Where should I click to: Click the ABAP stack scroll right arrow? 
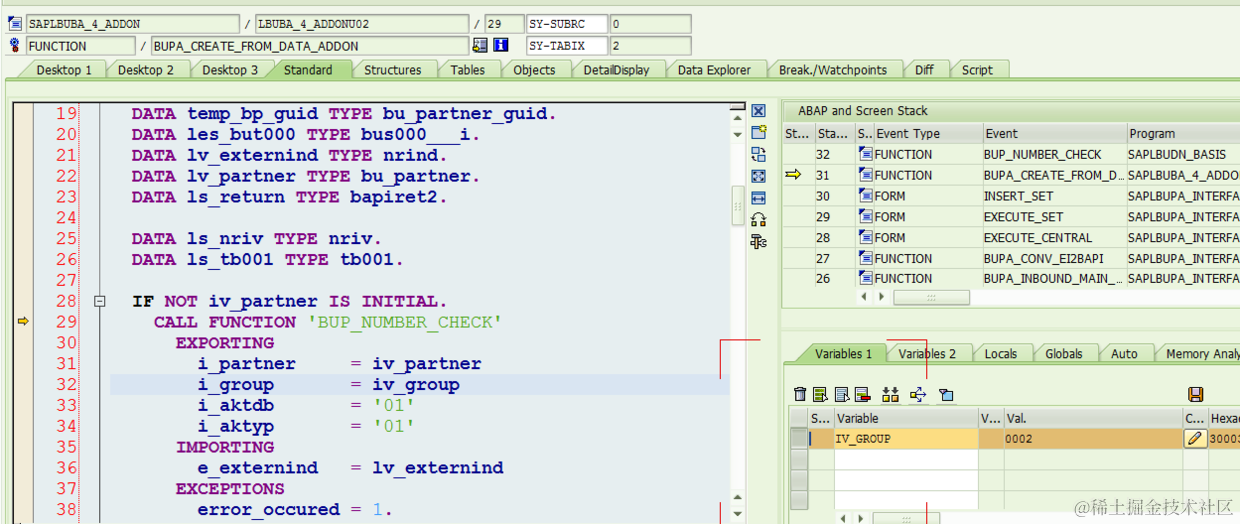click(881, 297)
